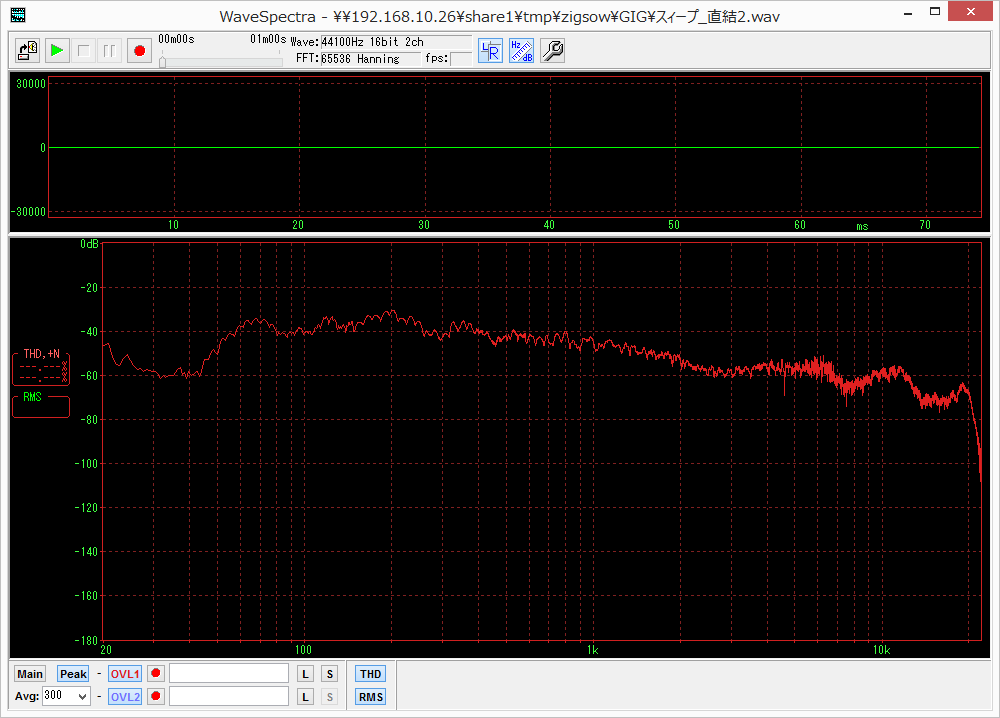Viewport: 1000px width, 718px height.
Task: Click the red record dot beside OVL2
Action: pyautogui.click(x=155, y=697)
